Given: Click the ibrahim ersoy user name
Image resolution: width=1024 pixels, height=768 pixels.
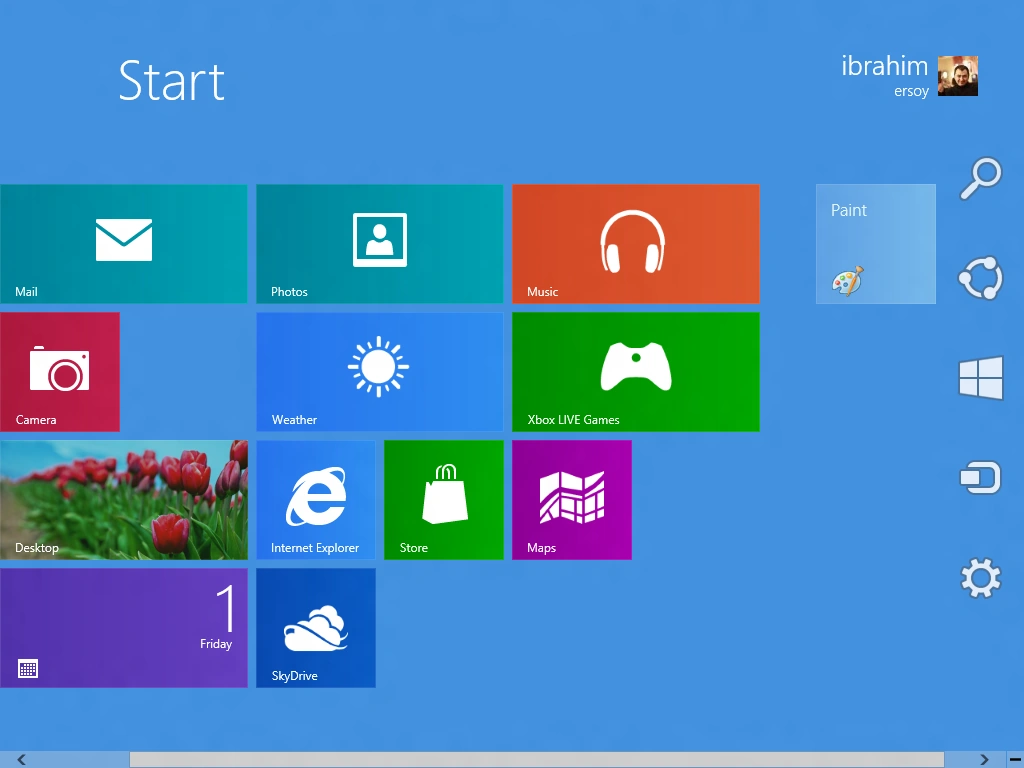Looking at the screenshot, I should click(884, 76).
